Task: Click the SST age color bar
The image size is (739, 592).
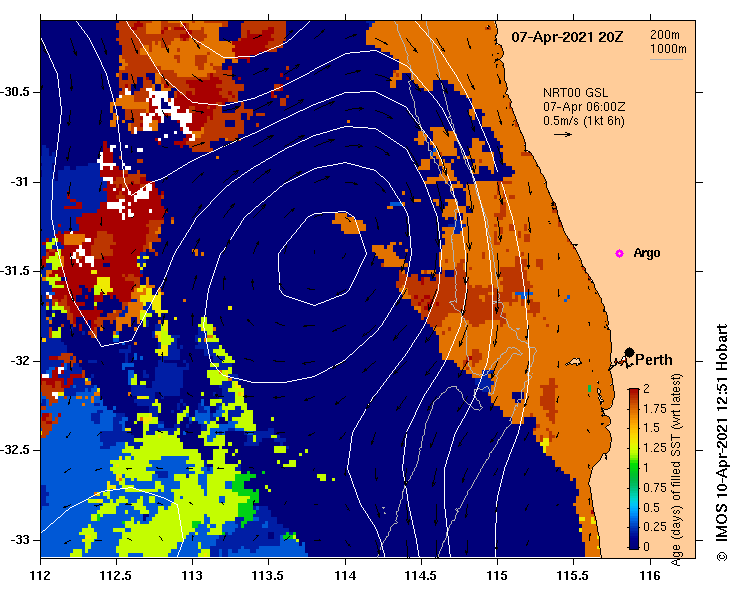Action: pyautogui.click(x=634, y=469)
